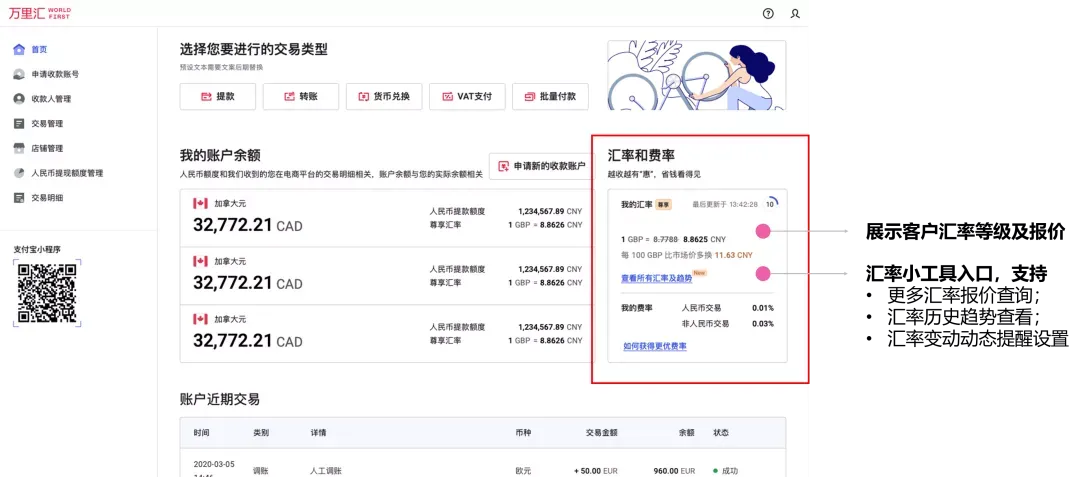1080x477 pixels.
Task: Click 申请新的收款账户 button
Action: tap(541, 167)
